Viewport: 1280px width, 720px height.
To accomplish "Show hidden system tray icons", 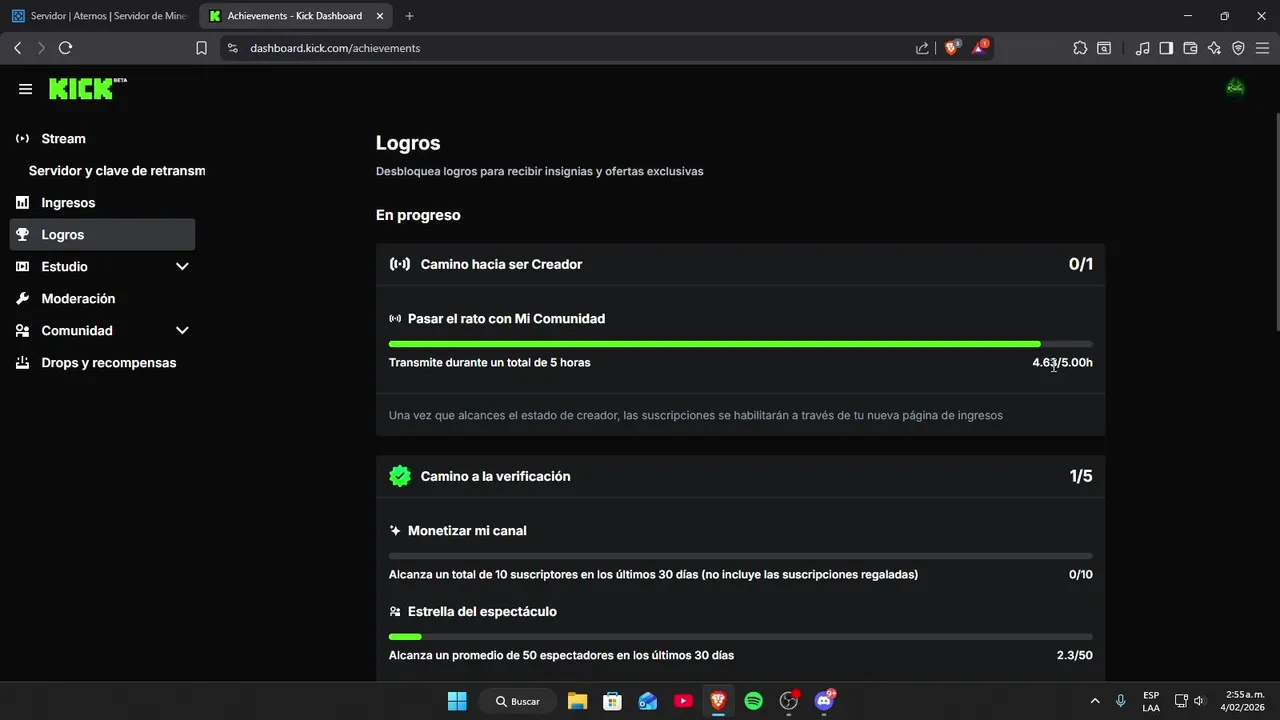I will point(1095,701).
